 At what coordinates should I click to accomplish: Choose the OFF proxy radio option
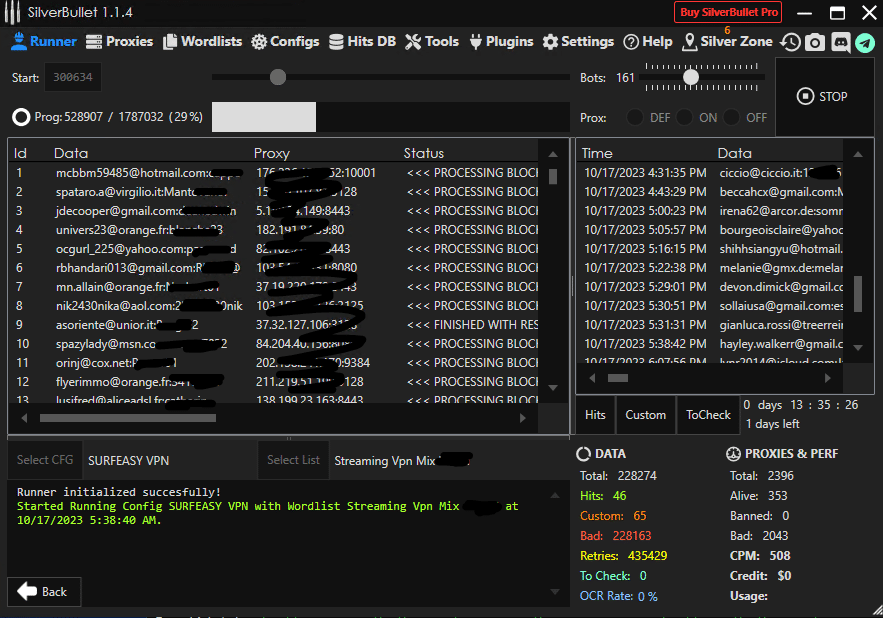pos(732,117)
